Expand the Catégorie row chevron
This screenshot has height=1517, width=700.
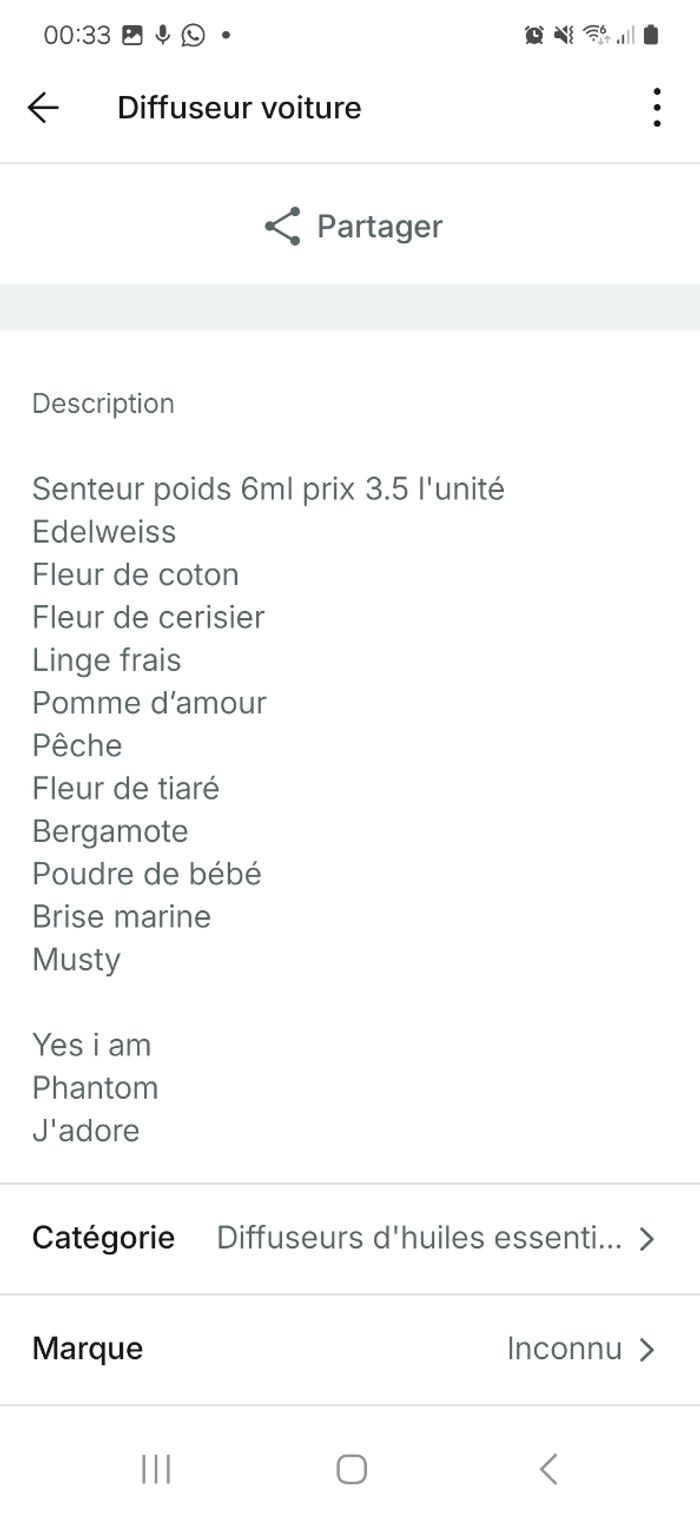(x=648, y=1238)
